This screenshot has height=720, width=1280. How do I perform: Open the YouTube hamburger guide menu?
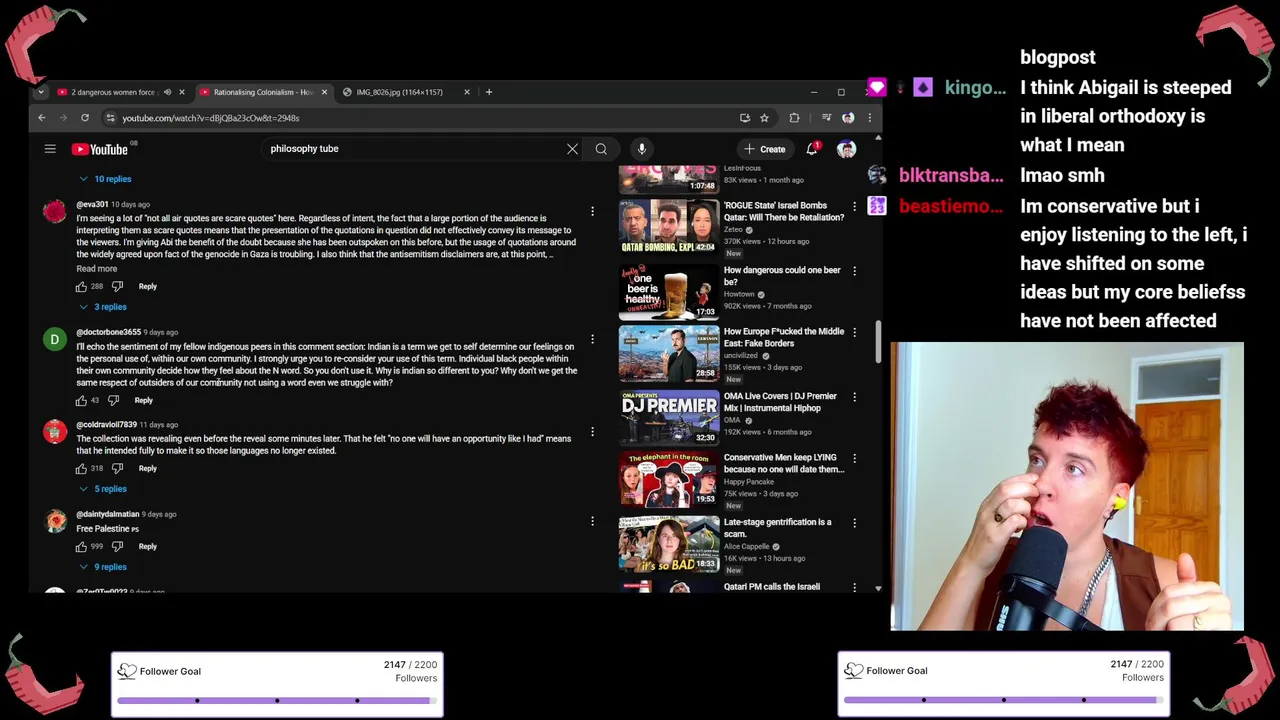pyautogui.click(x=50, y=149)
